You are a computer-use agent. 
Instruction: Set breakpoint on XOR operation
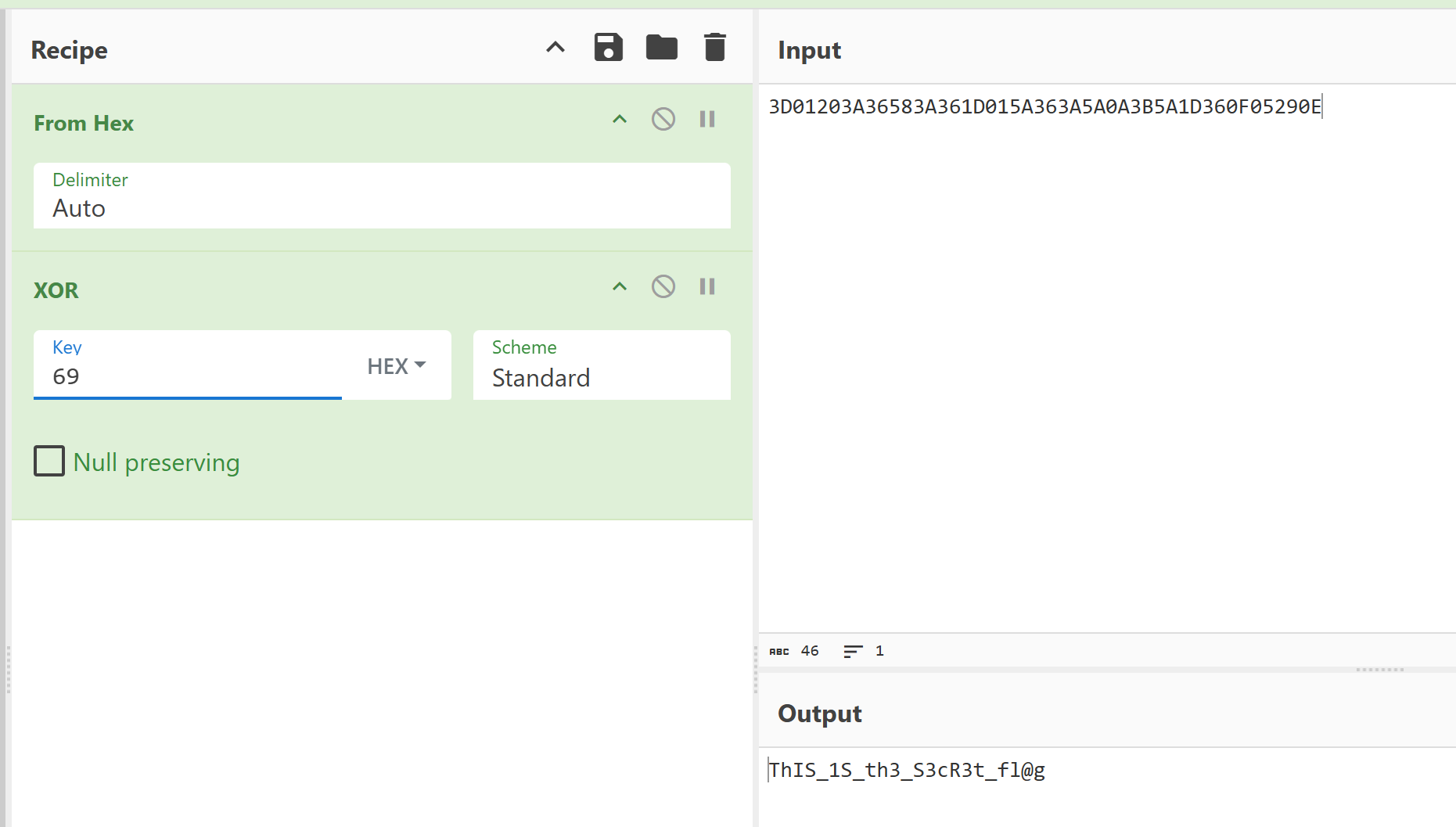(707, 287)
